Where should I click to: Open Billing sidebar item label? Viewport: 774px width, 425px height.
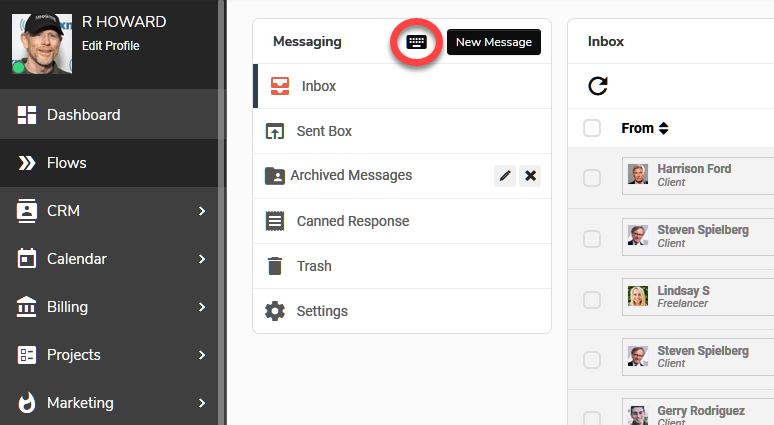[x=67, y=307]
